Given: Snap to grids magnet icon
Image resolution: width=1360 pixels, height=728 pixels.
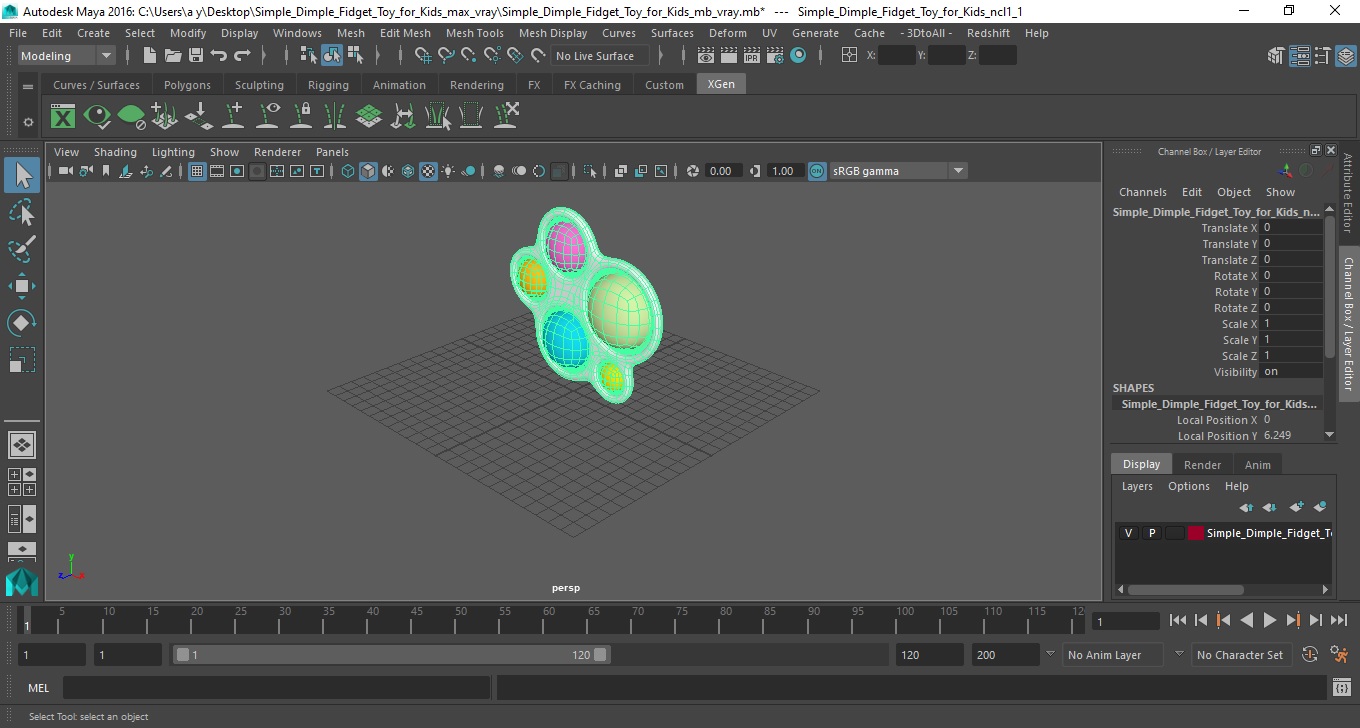Looking at the screenshot, I should [422, 56].
